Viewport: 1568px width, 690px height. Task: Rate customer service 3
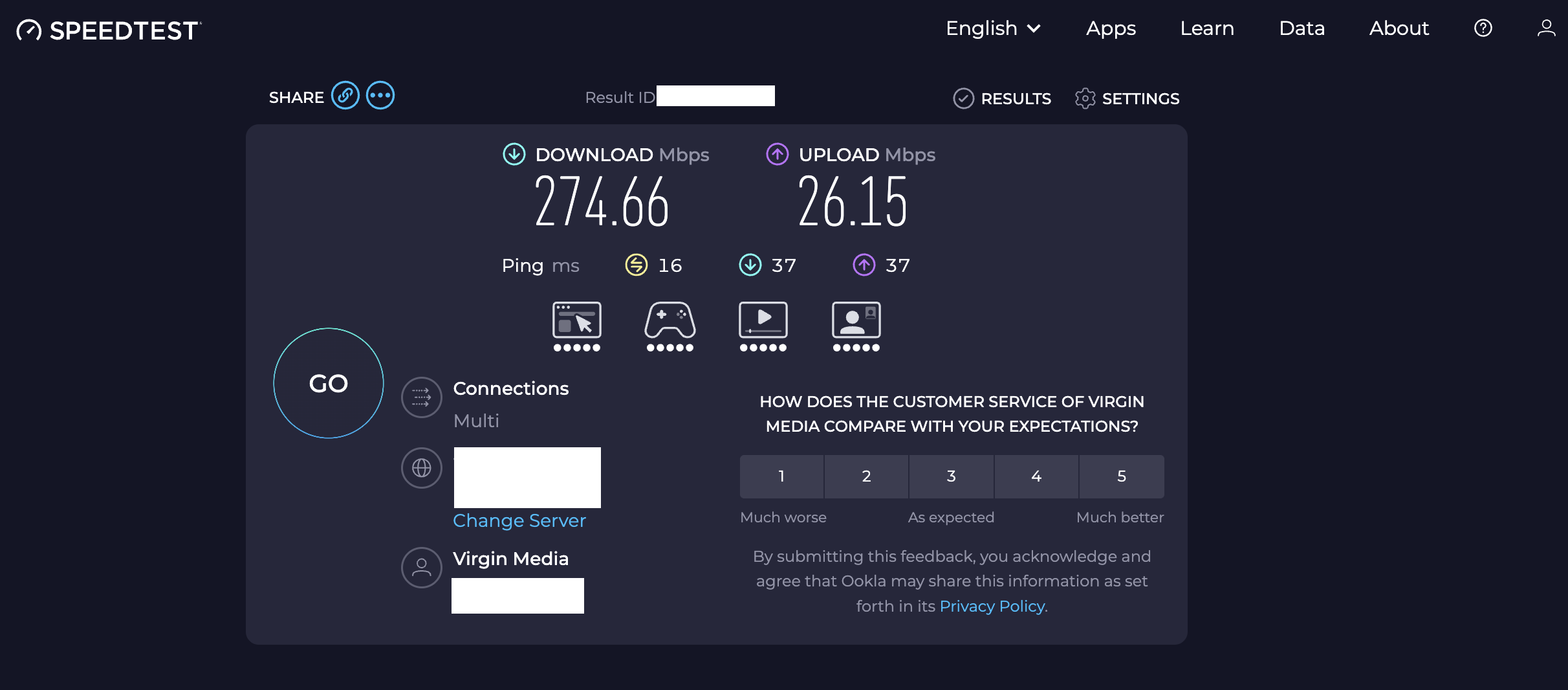(951, 476)
